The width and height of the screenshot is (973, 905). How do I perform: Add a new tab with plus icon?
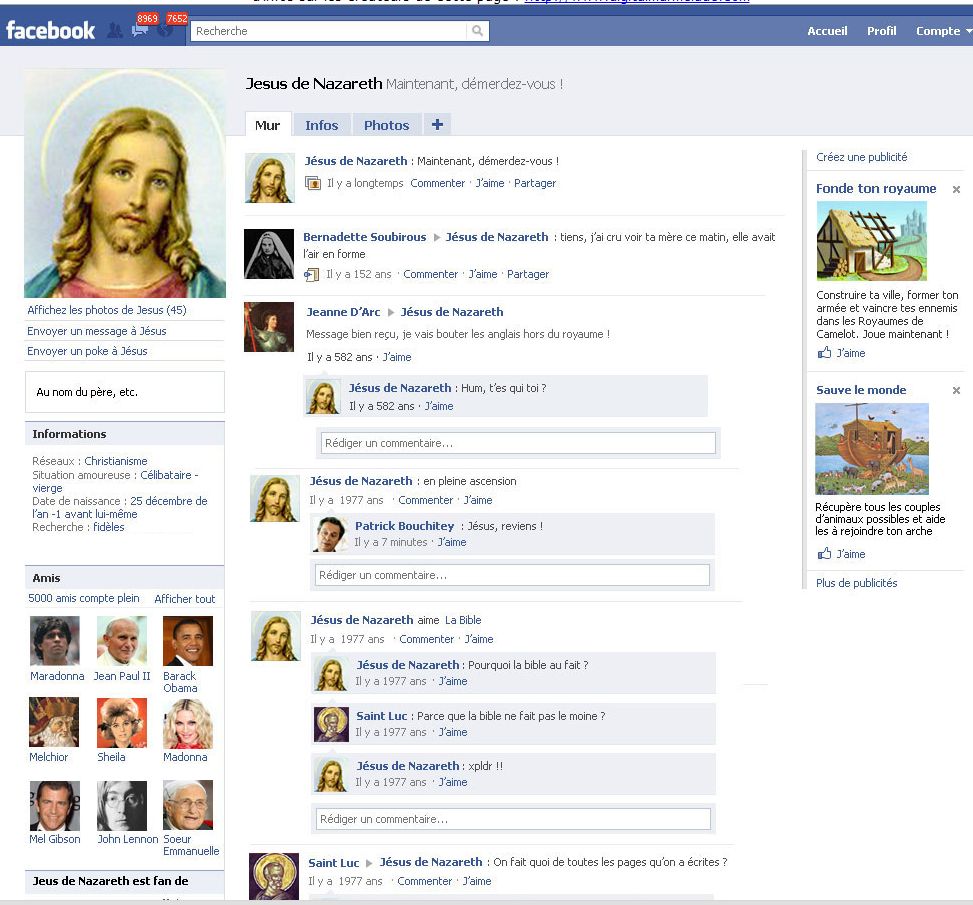(x=437, y=124)
